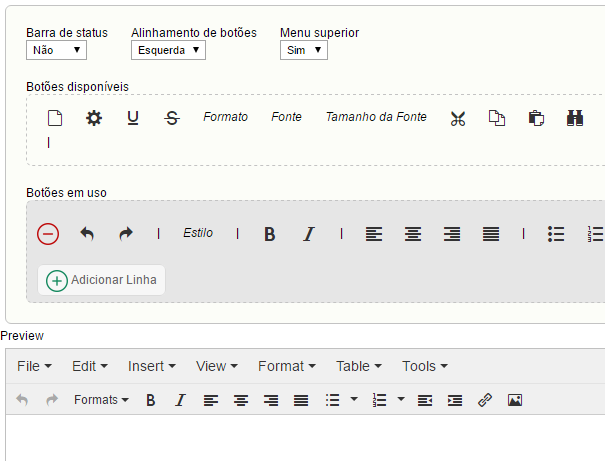The width and height of the screenshot is (605, 461).
Task: Open the Alinhamento de botões dropdown
Action: [x=168, y=50]
